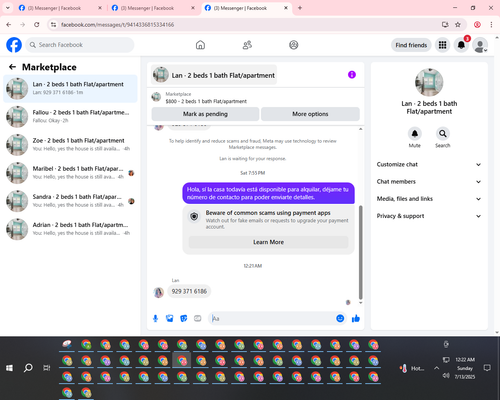Expand Media, files and links section

429,199
